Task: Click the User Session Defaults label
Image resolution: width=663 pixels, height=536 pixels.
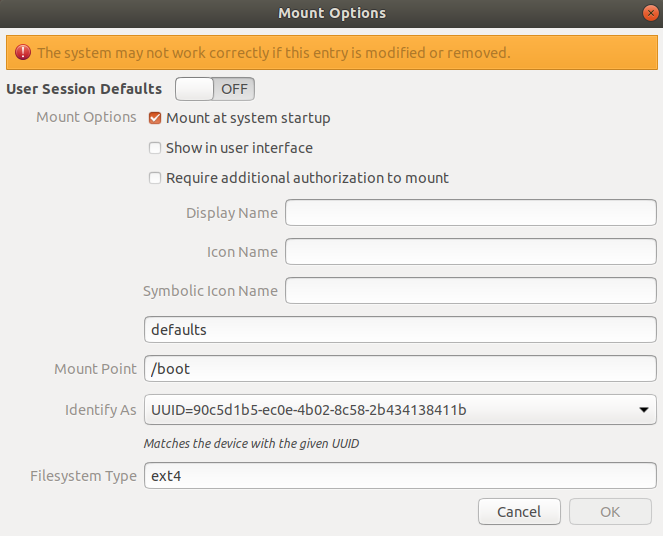Action: [x=84, y=89]
